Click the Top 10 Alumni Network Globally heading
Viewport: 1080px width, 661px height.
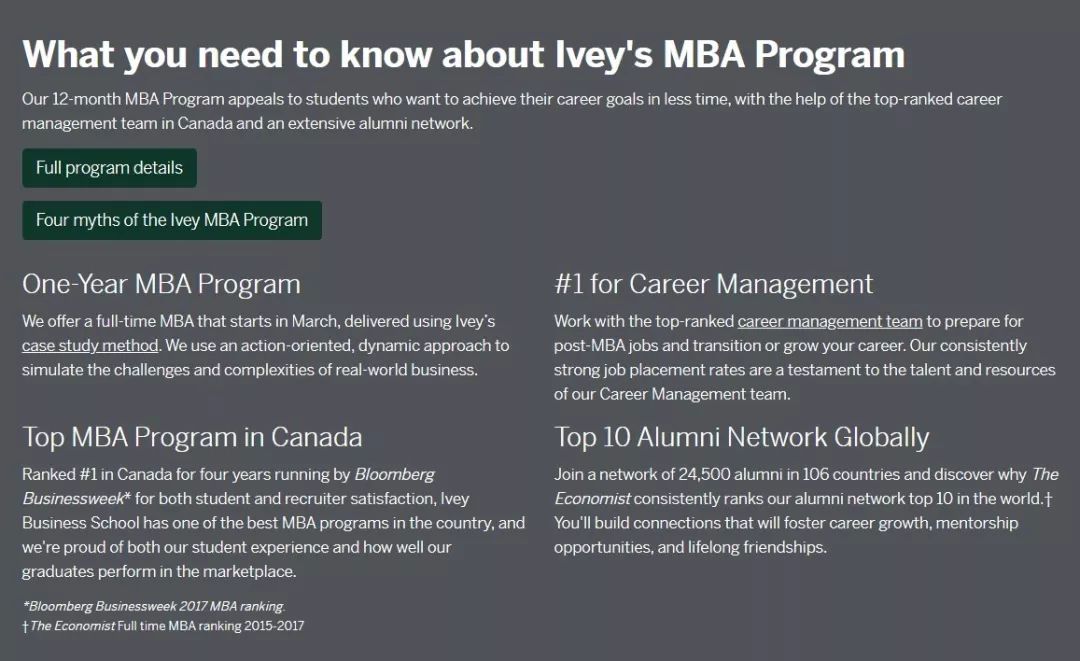pos(742,437)
